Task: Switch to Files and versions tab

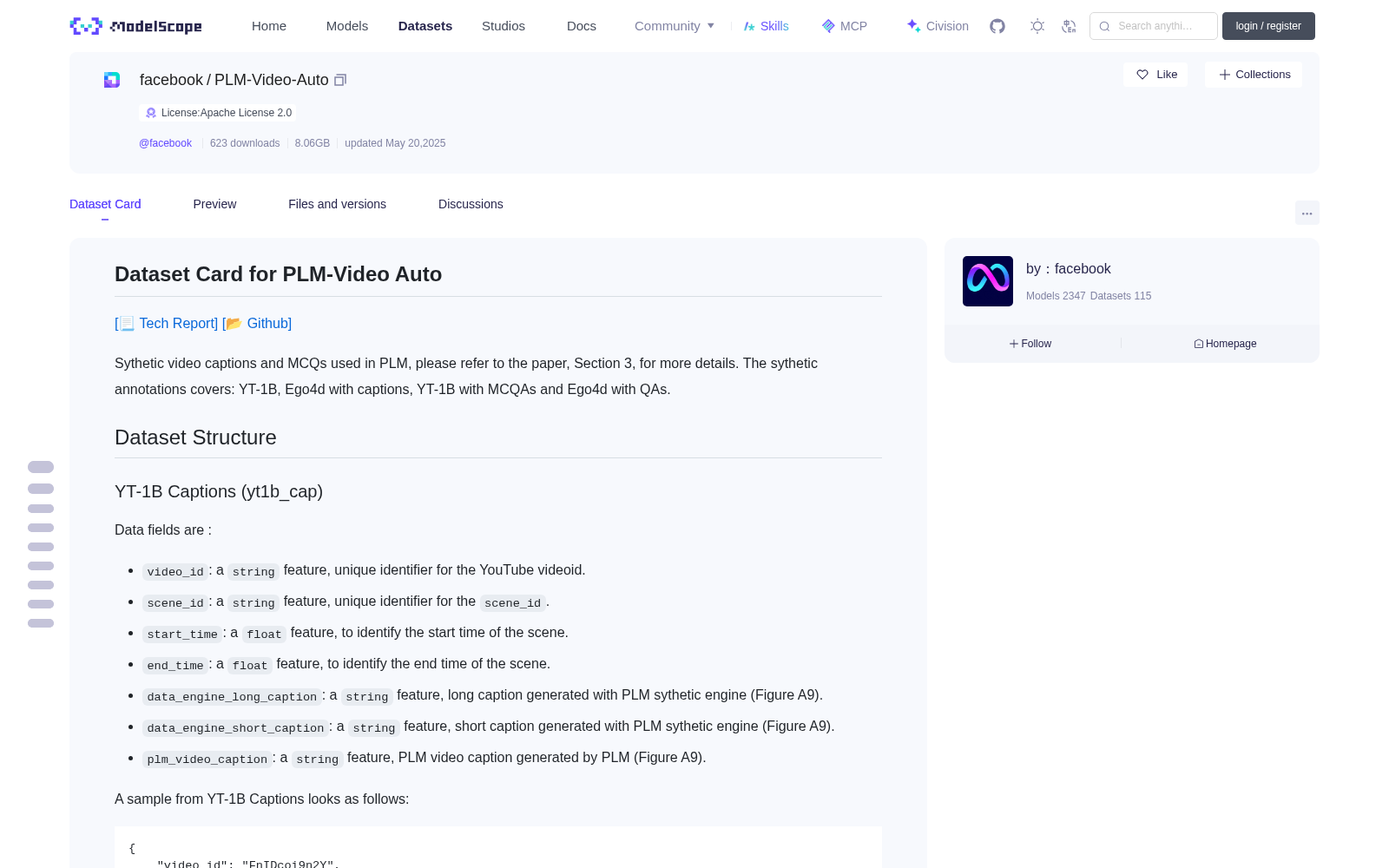Action: tap(337, 204)
